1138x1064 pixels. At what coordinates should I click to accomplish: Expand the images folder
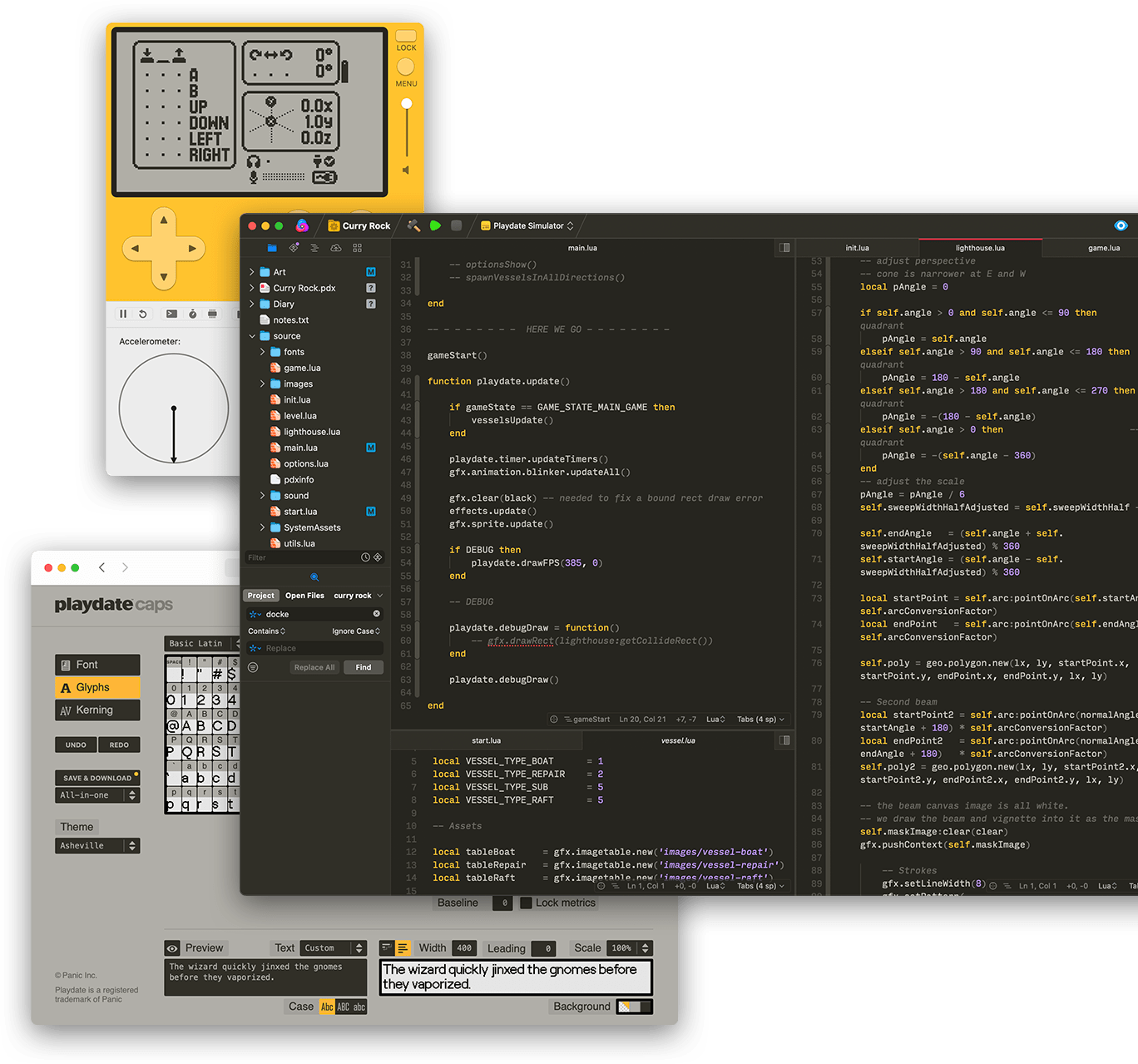click(x=263, y=384)
